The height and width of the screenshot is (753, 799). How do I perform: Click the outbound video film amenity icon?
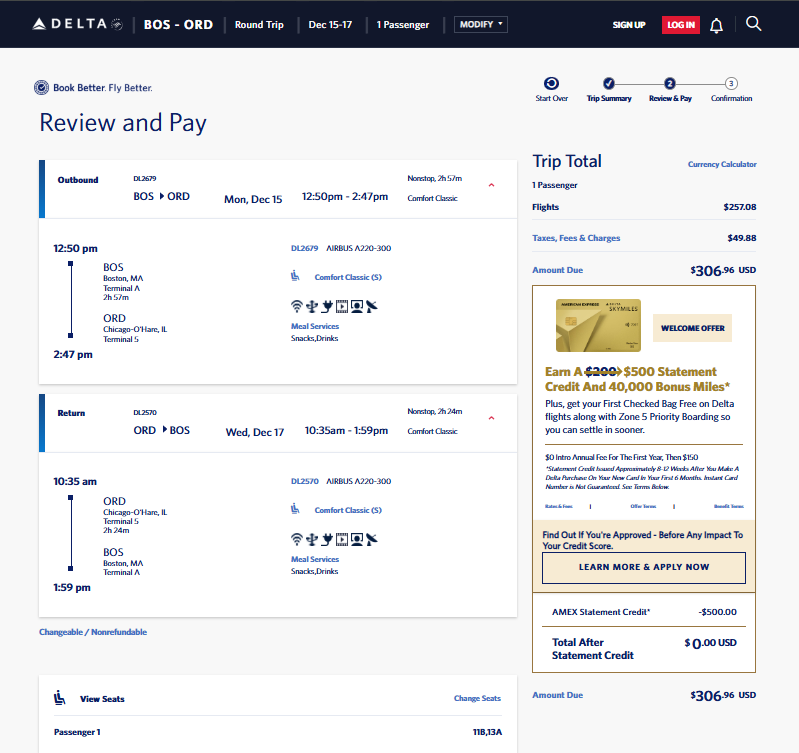pyautogui.click(x=342, y=306)
